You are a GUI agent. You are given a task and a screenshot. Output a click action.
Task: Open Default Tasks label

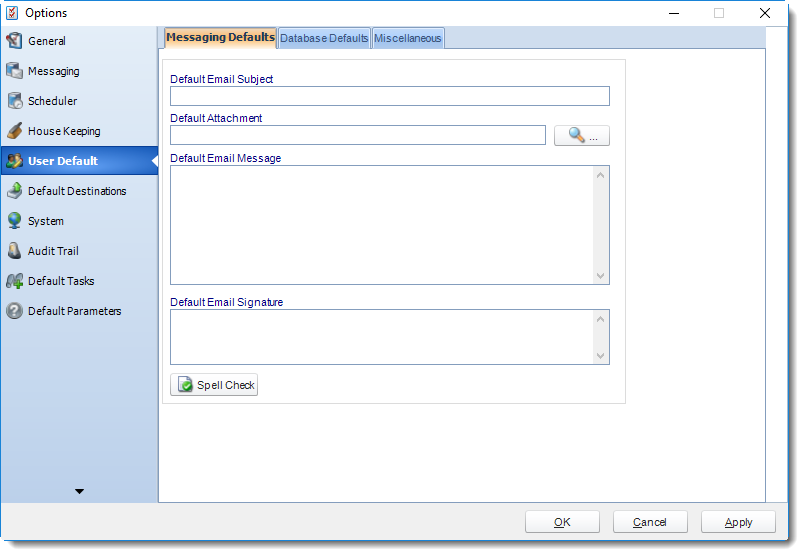[61, 281]
